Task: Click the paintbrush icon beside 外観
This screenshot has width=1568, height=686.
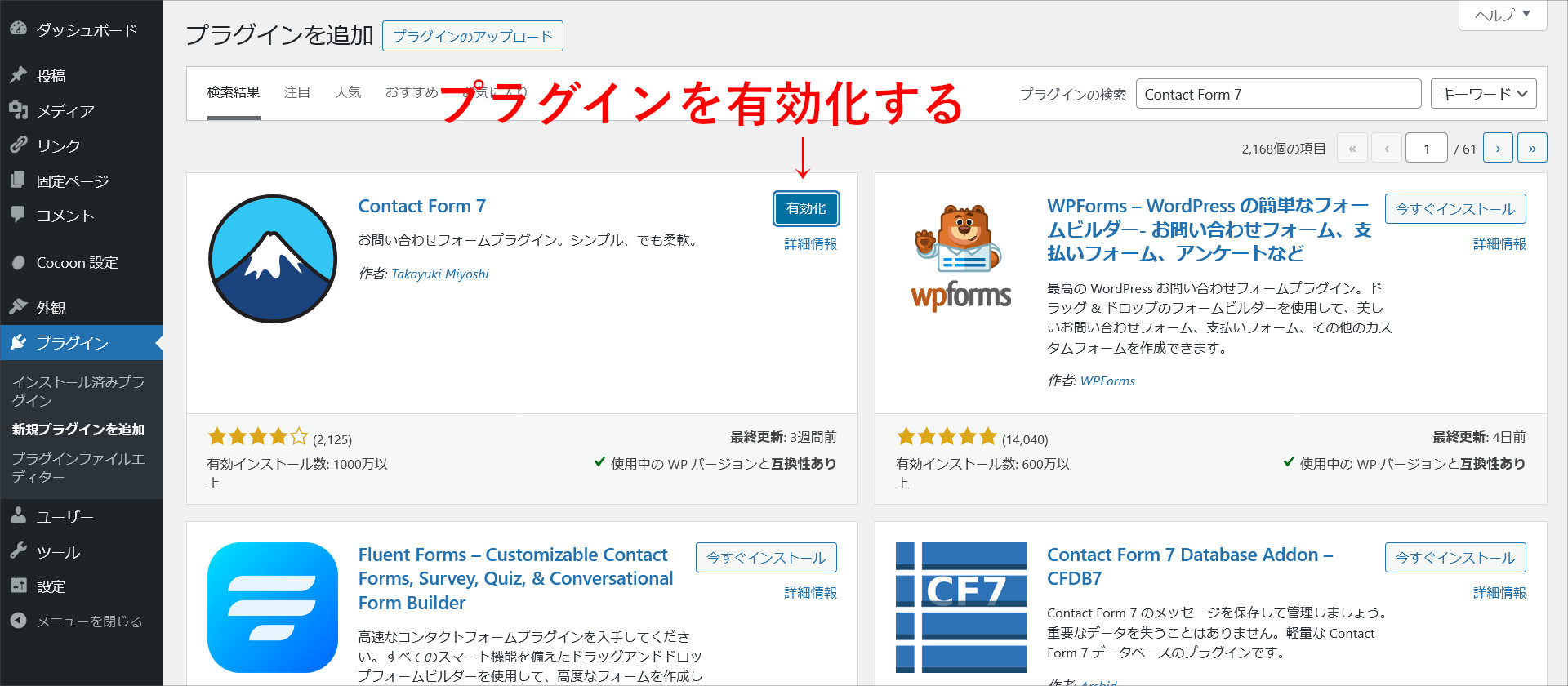Action: click(19, 307)
